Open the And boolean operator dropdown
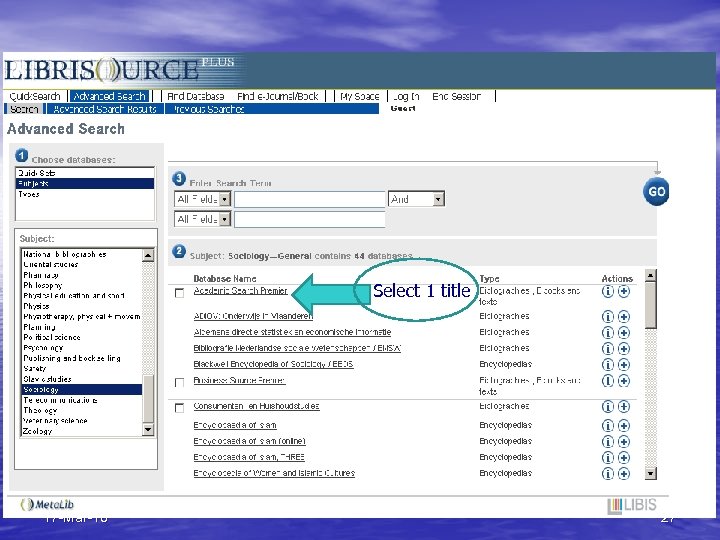This screenshot has width=720, height=540. tap(416, 199)
